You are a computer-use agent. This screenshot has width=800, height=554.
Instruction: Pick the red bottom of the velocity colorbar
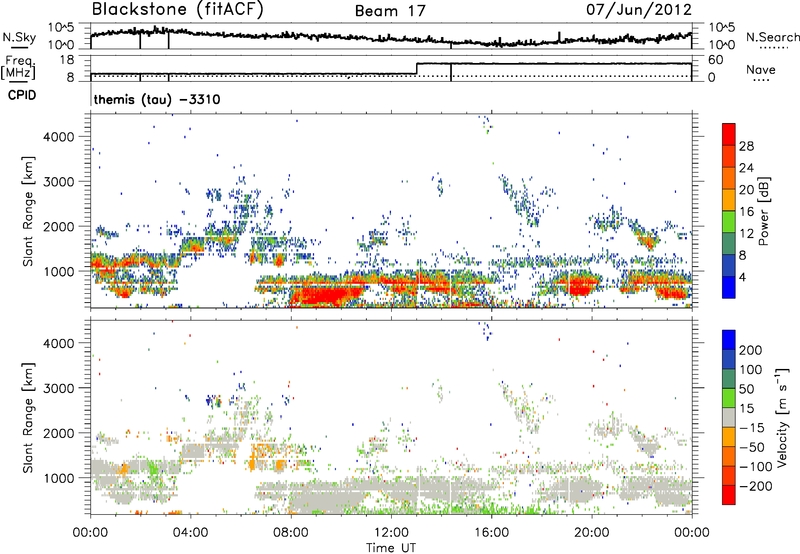(729, 495)
